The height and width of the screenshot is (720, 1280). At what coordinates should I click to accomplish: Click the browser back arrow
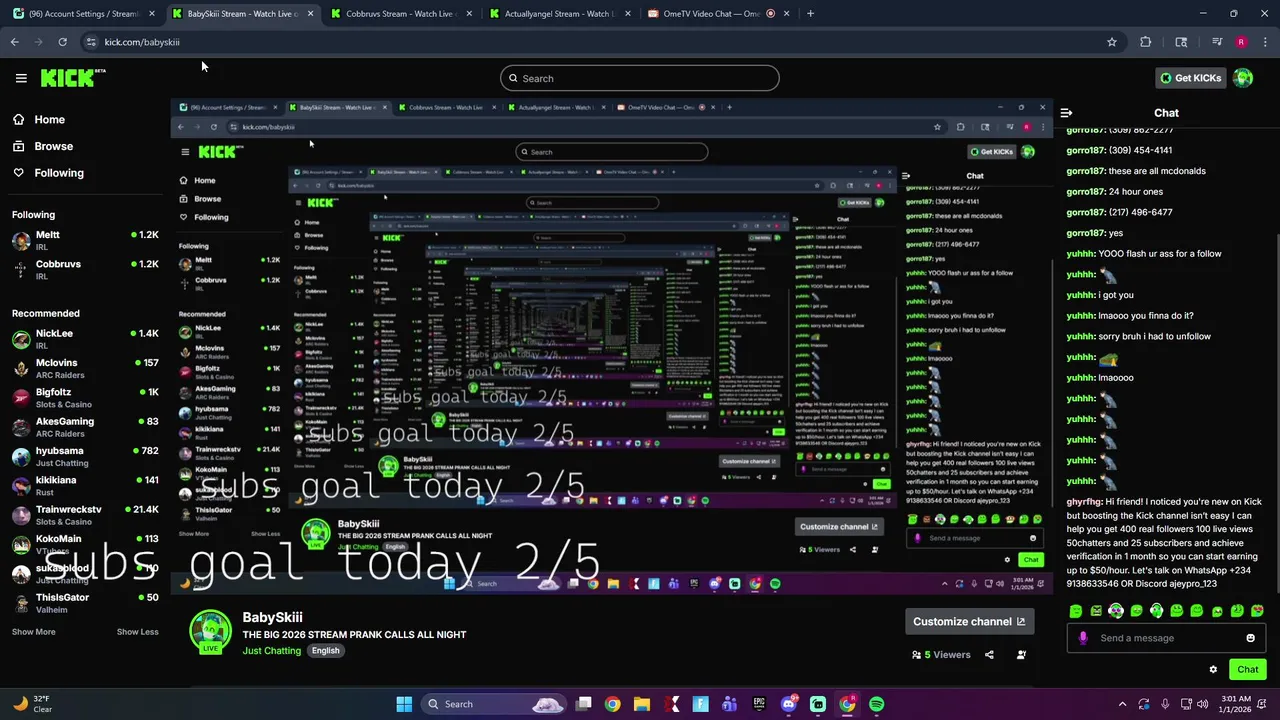click(14, 42)
